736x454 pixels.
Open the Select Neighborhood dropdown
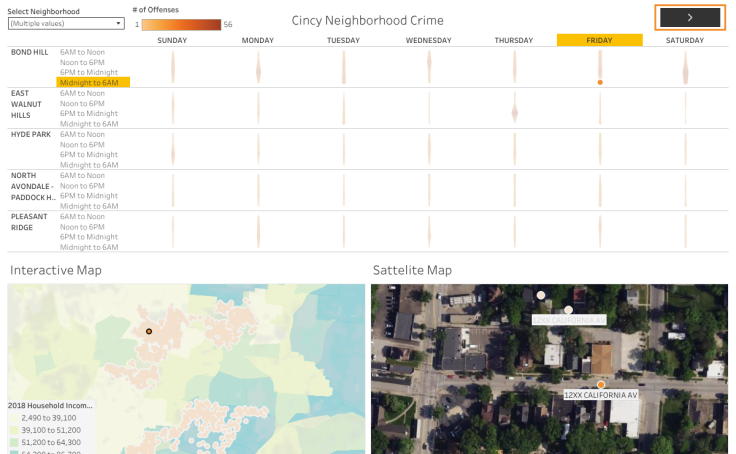point(66,23)
